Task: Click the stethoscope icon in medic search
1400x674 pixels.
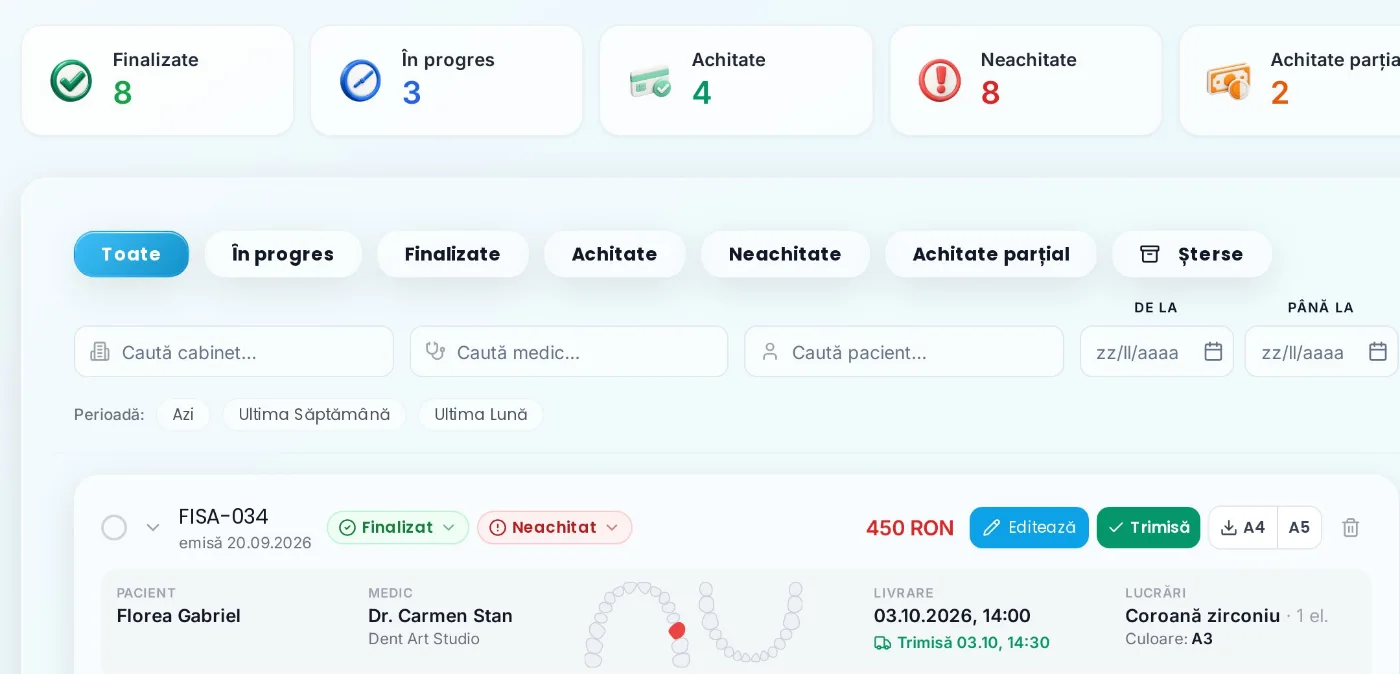Action: tap(435, 352)
